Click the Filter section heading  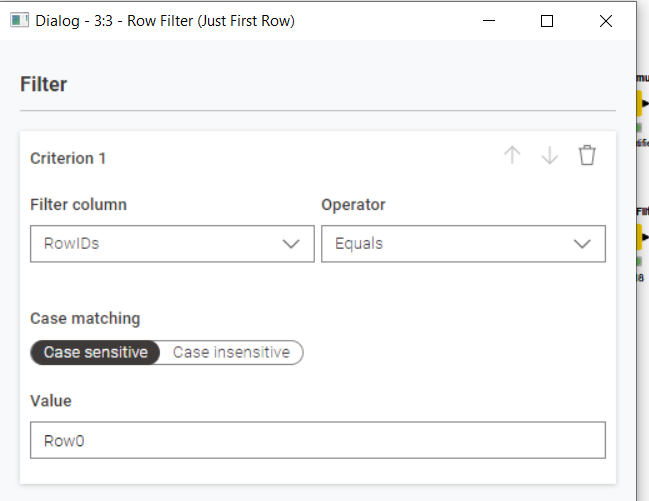coord(43,84)
